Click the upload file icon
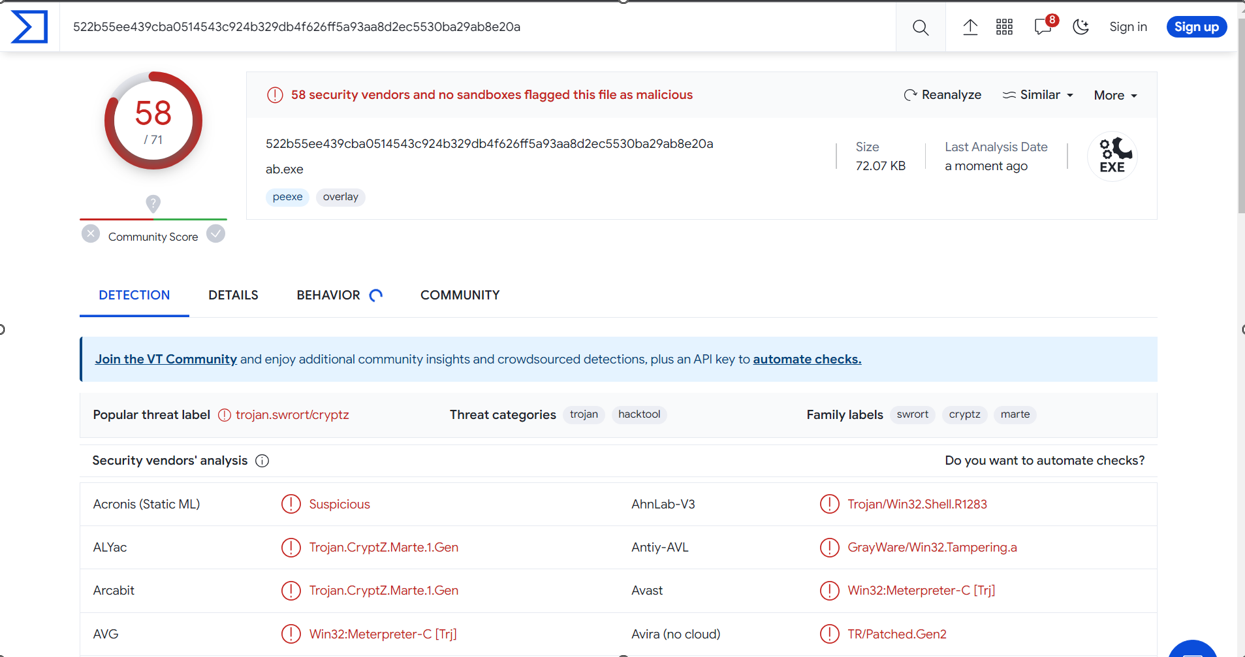The image size is (1245, 657). click(x=970, y=27)
